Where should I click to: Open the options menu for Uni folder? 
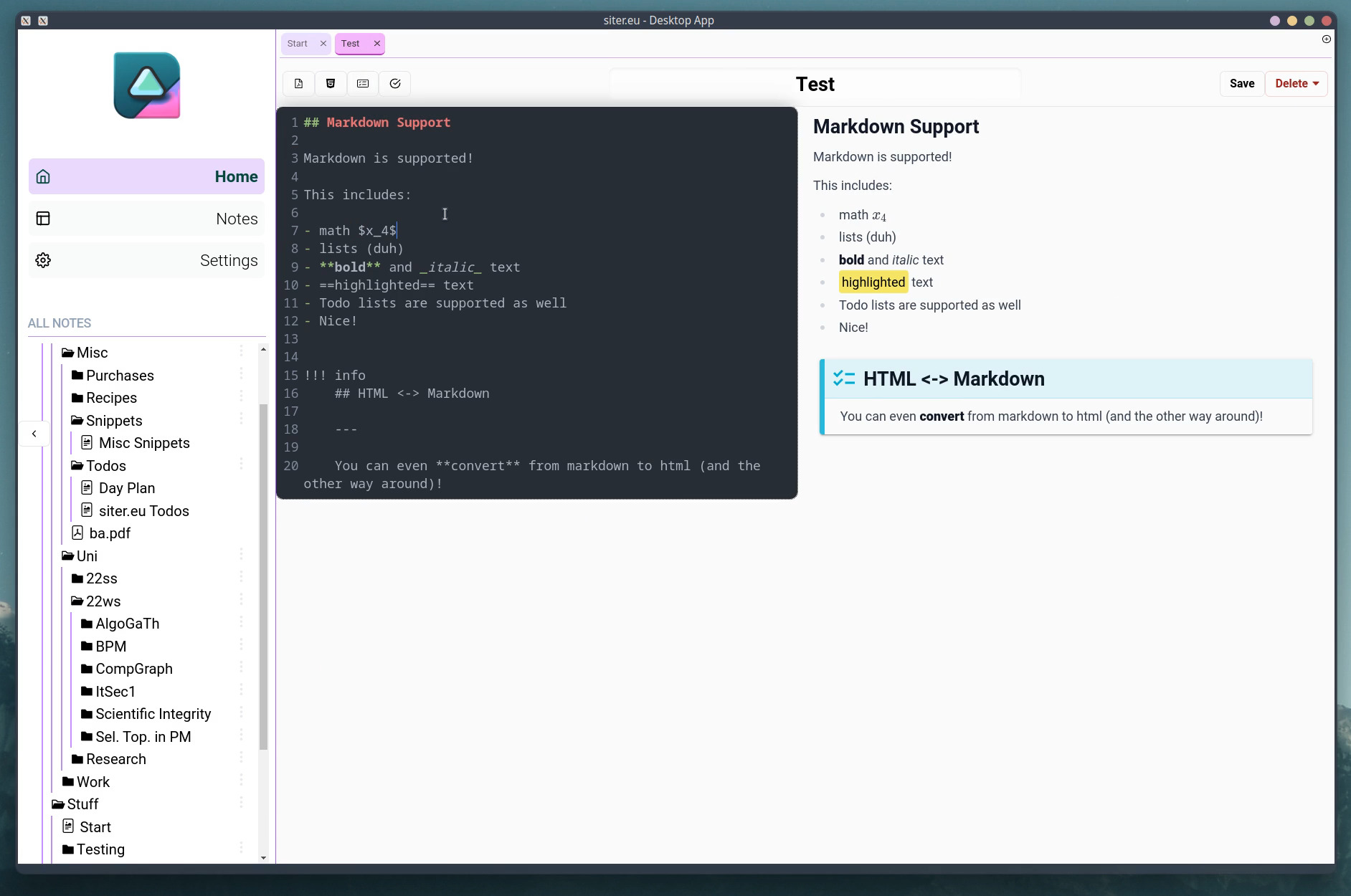(x=242, y=555)
